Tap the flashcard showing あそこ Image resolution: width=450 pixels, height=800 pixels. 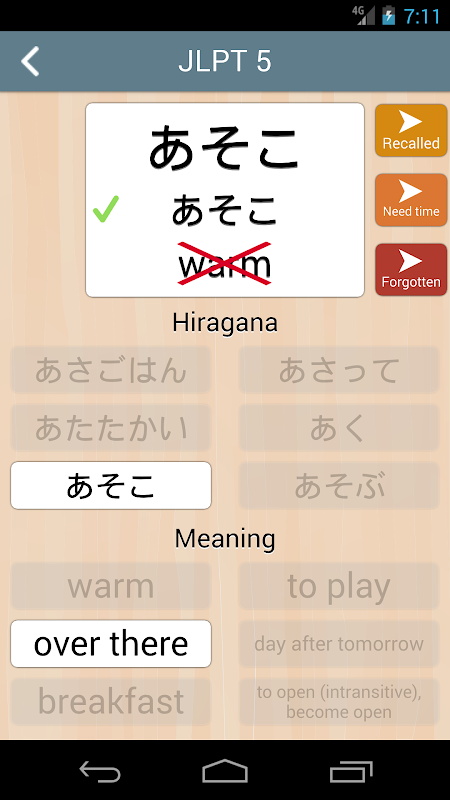(x=225, y=200)
